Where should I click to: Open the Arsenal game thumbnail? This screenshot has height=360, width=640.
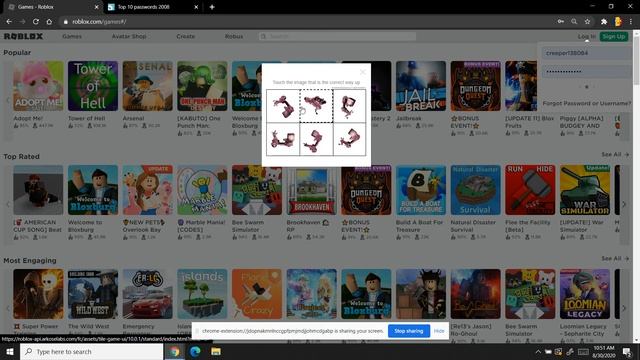(148, 86)
